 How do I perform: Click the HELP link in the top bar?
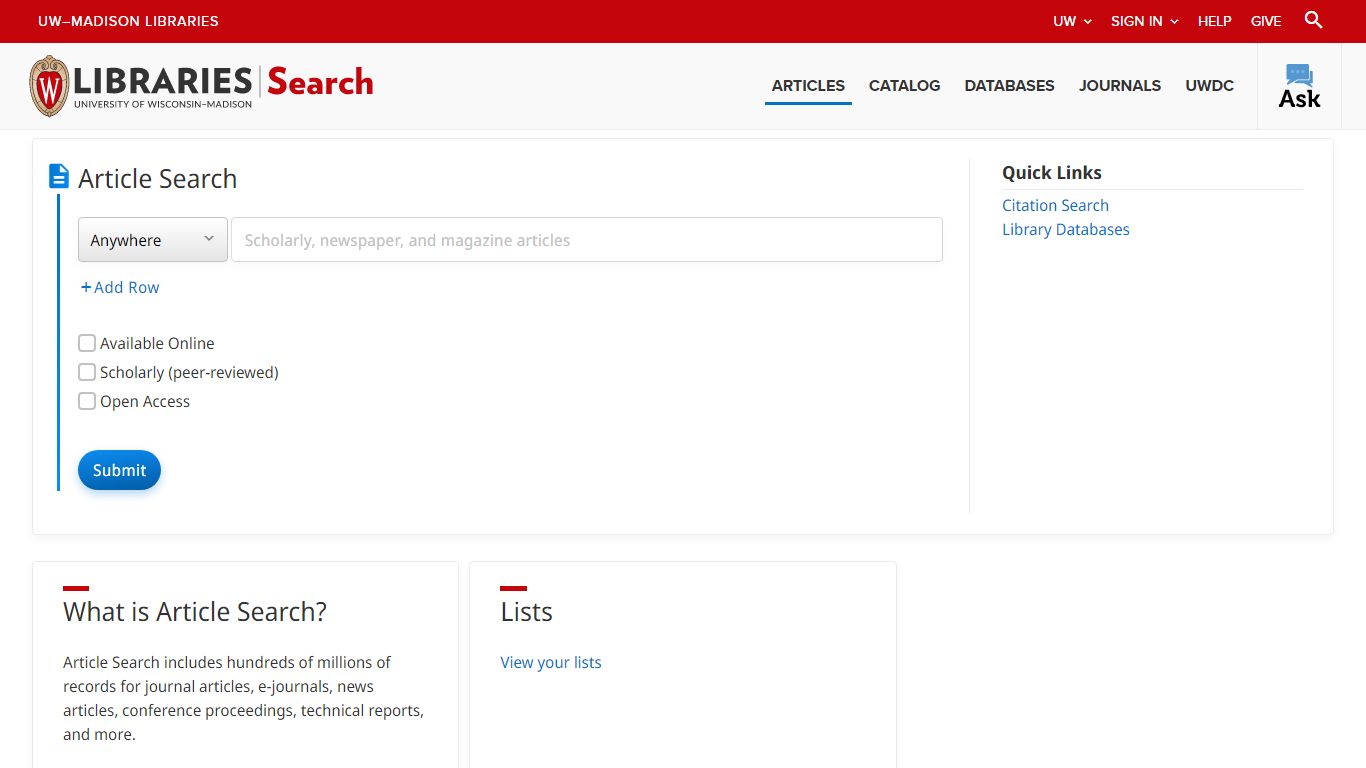1214,21
